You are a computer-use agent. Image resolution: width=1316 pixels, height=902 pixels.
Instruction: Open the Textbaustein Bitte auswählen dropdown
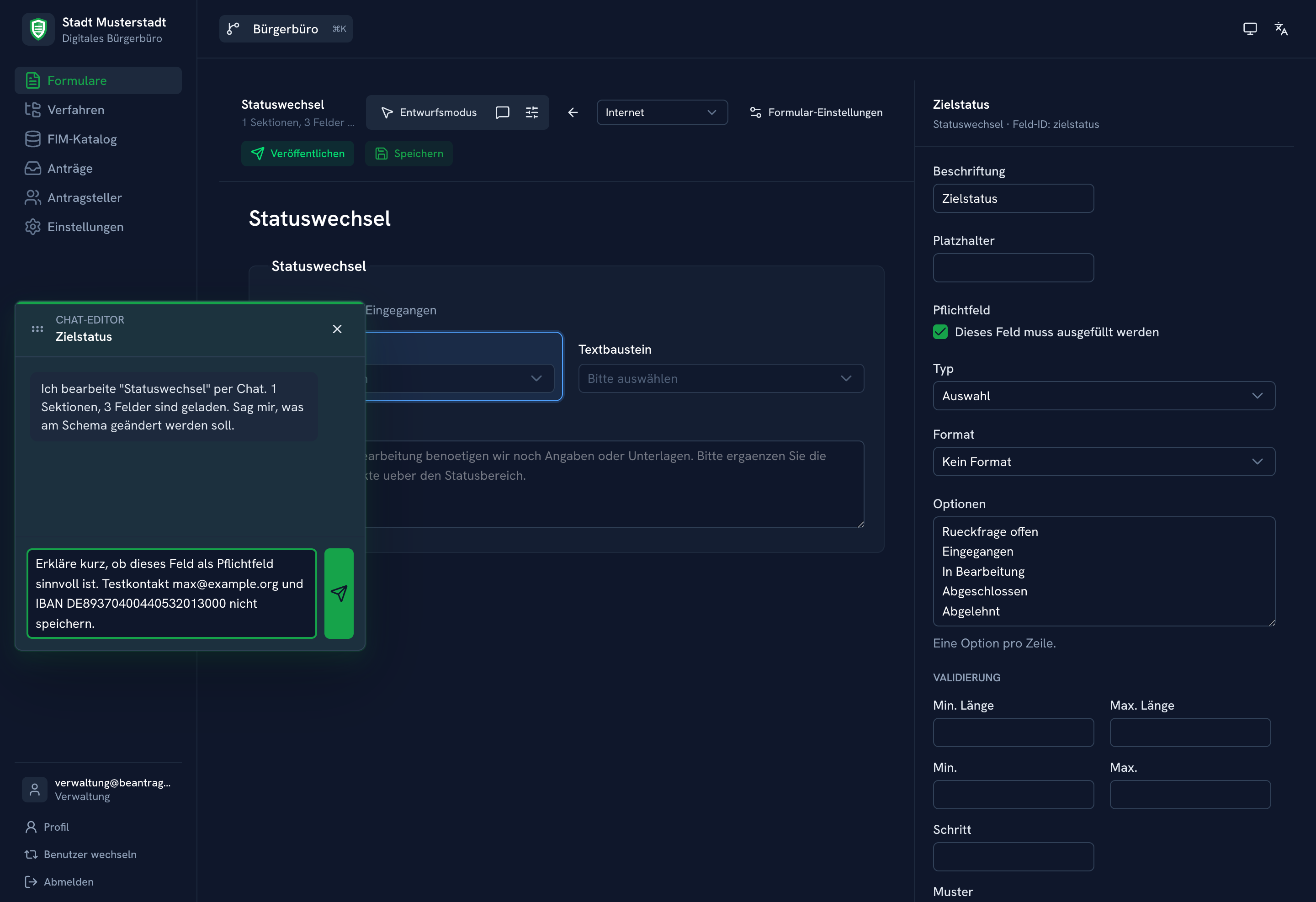[x=721, y=378]
